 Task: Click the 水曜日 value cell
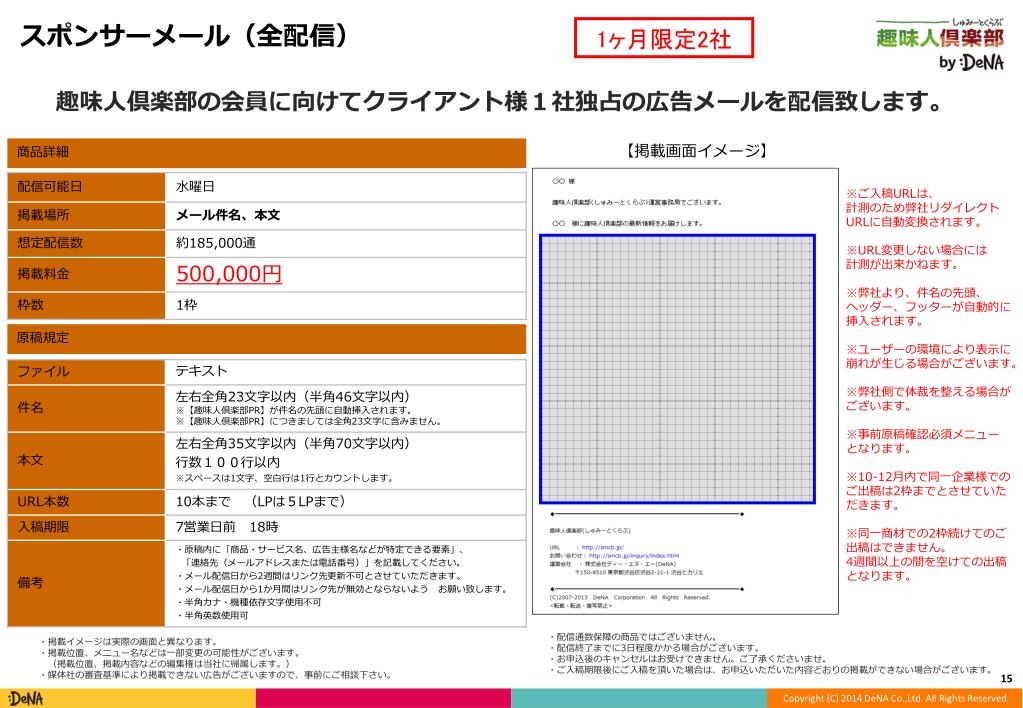tap(345, 187)
